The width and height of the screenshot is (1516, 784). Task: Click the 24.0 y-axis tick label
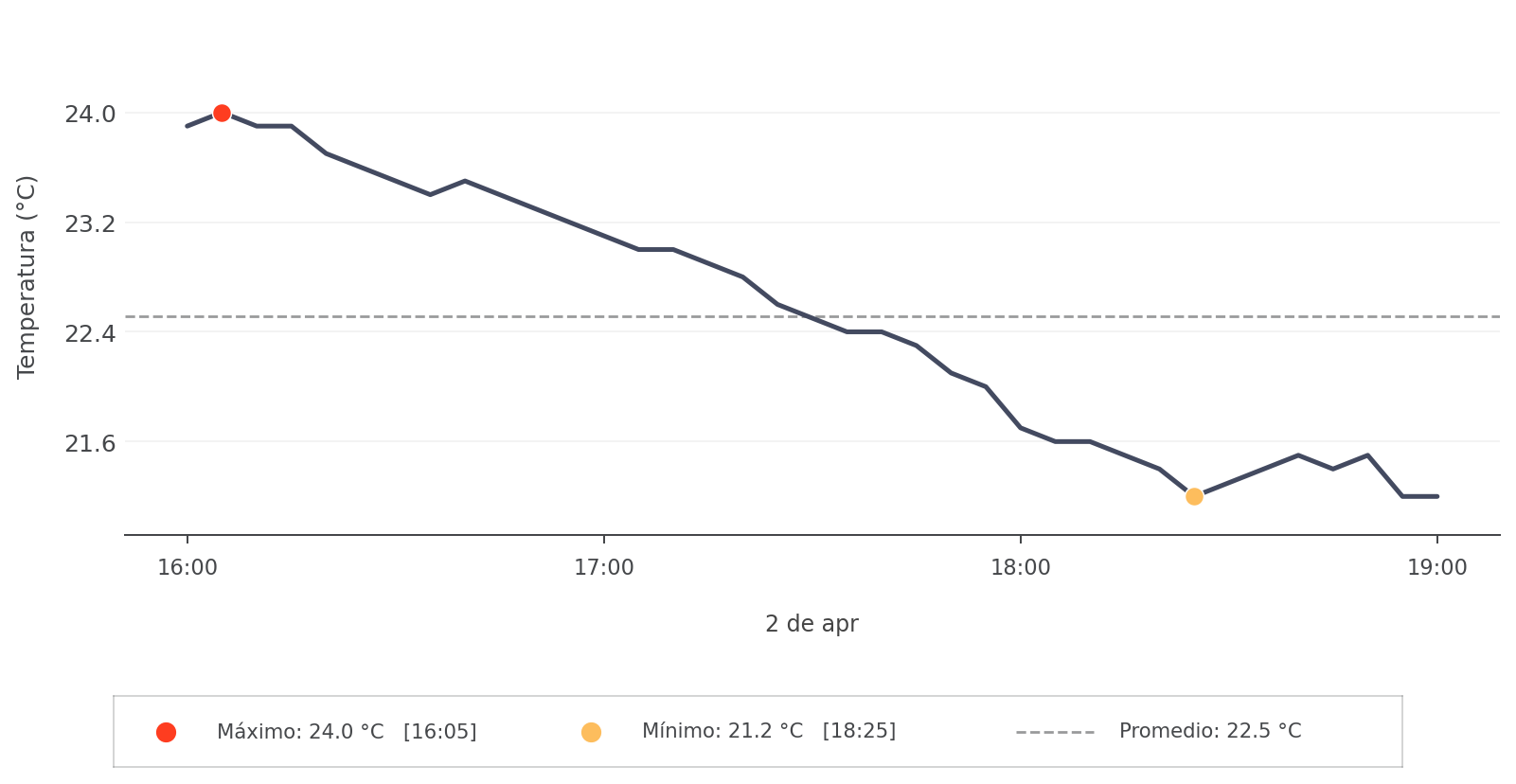pyautogui.click(x=90, y=115)
